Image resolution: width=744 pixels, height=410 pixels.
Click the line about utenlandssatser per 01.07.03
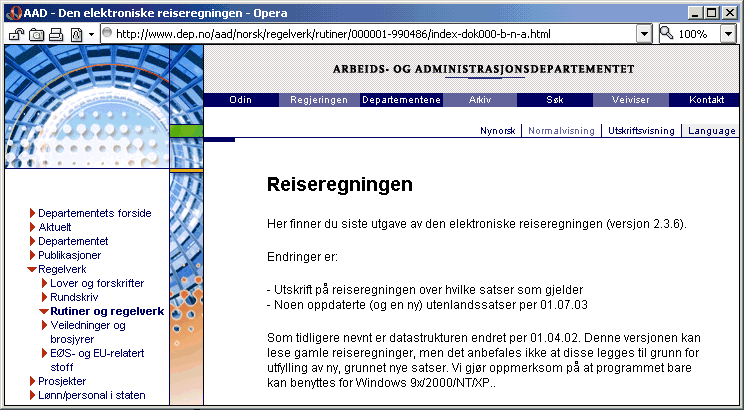tap(427, 305)
